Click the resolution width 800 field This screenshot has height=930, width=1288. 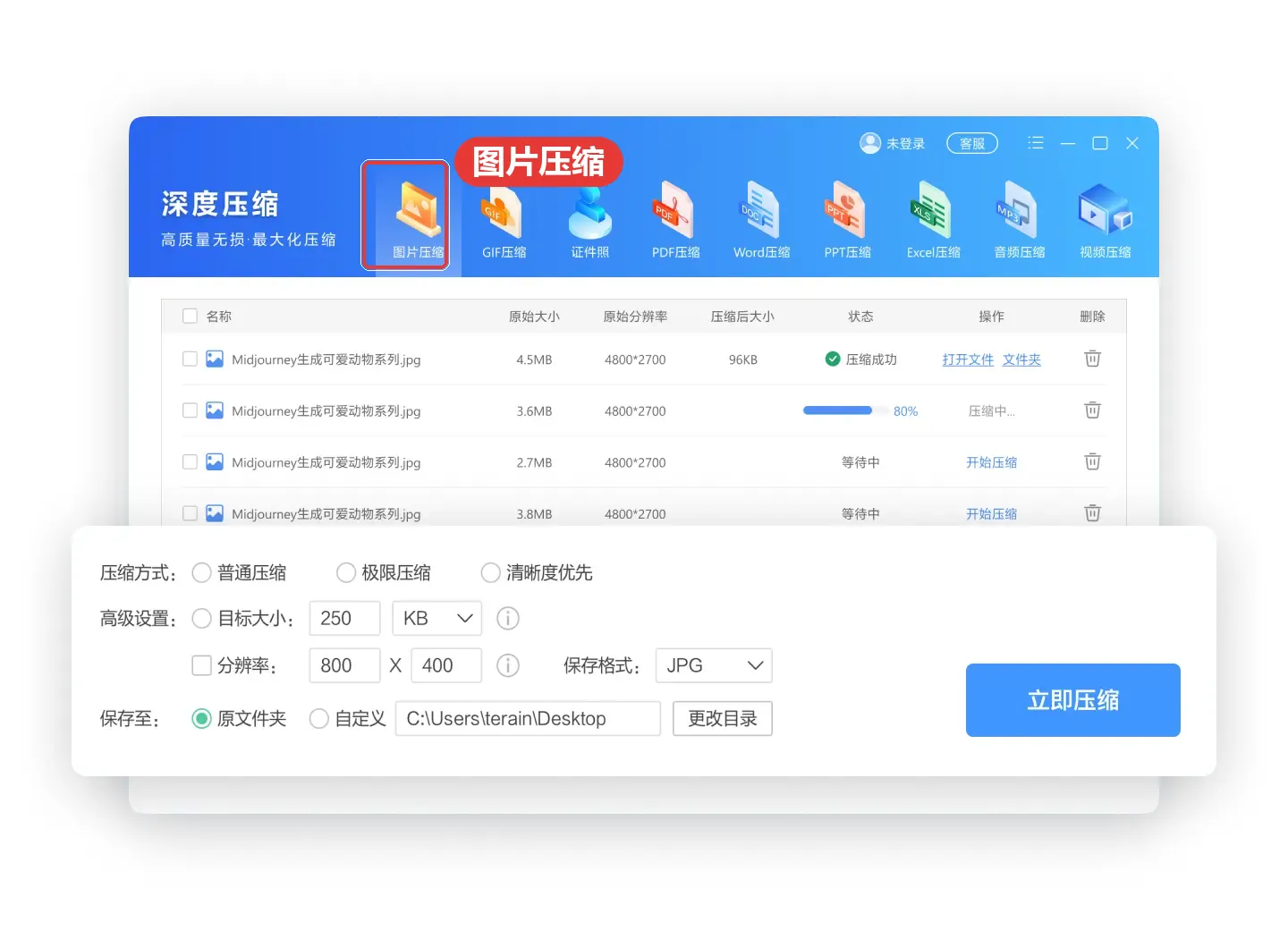coord(344,665)
